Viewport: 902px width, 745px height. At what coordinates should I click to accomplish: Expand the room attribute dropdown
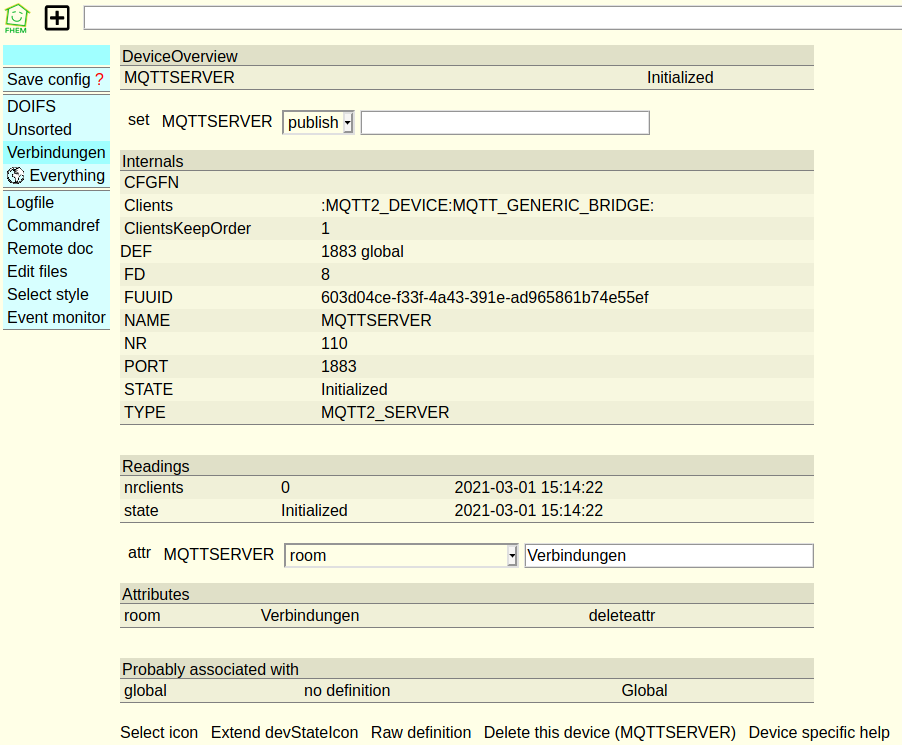[x=401, y=555]
